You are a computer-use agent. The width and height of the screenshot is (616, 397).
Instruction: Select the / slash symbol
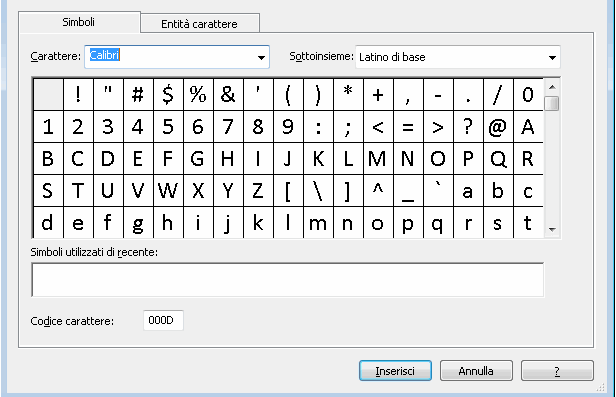click(x=498, y=95)
